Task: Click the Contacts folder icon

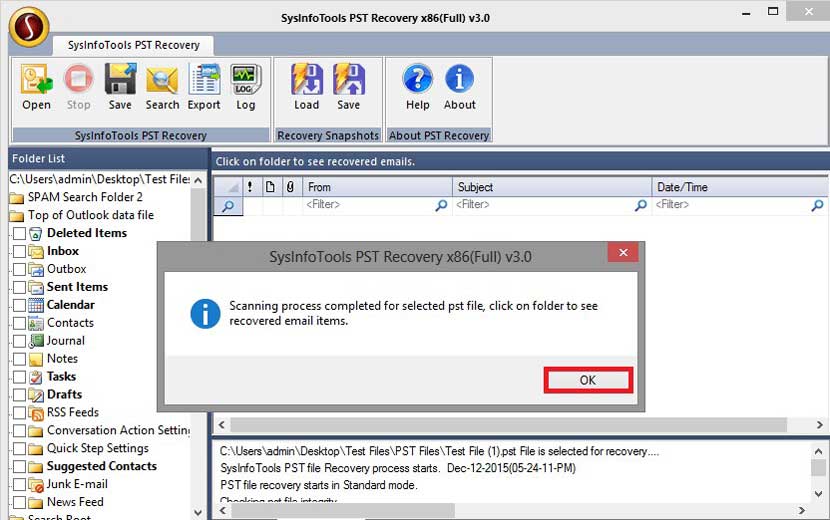Action: 36,323
